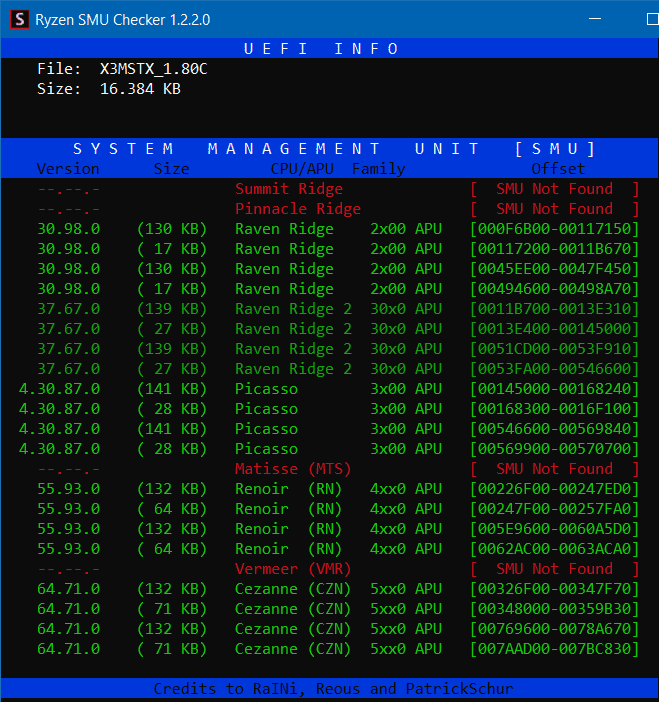
Task: Click the window title 'Ryzen SMU Checker 1.2.2.0'
Action: click(123, 20)
